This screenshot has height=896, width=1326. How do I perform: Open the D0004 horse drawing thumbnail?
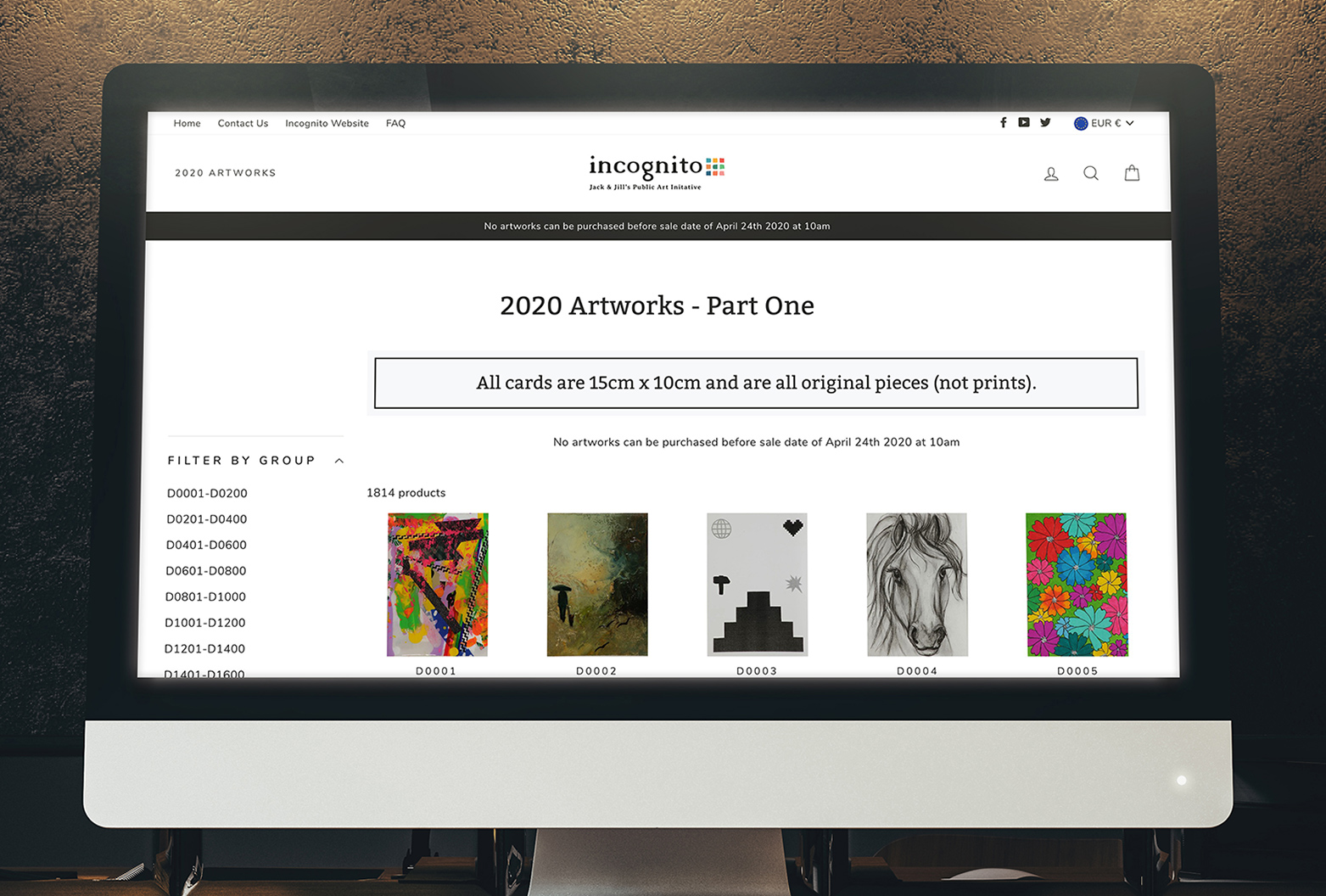916,585
